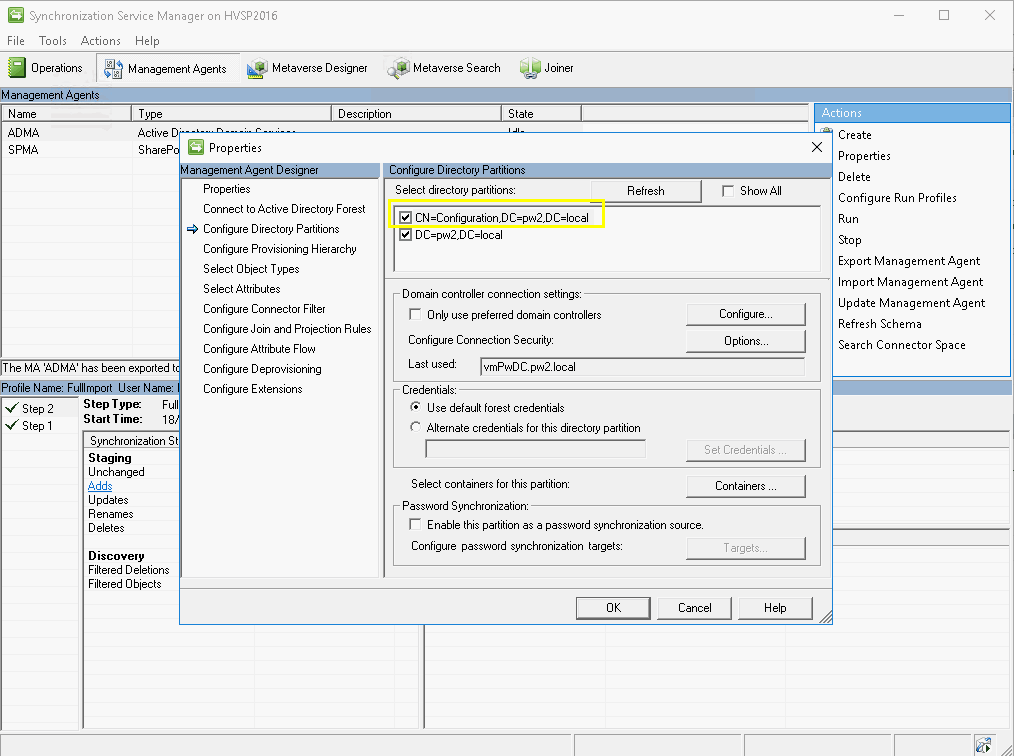The width and height of the screenshot is (1014, 756).
Task: Cancel the Properties dialog
Action: click(695, 608)
